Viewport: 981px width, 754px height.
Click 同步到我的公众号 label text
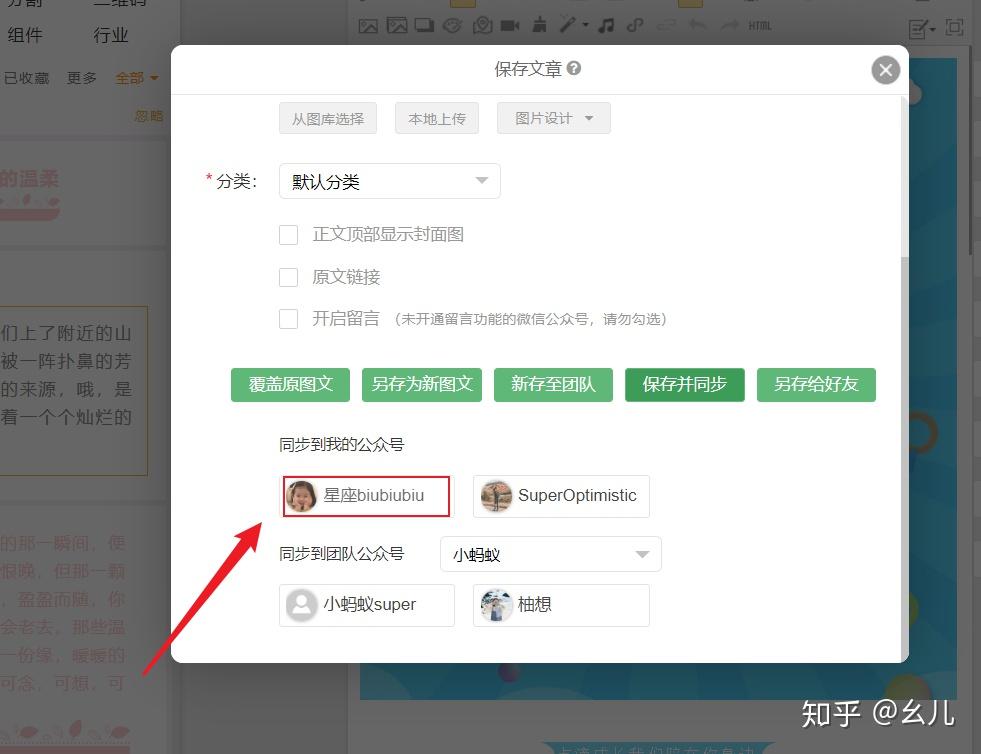(x=342, y=445)
